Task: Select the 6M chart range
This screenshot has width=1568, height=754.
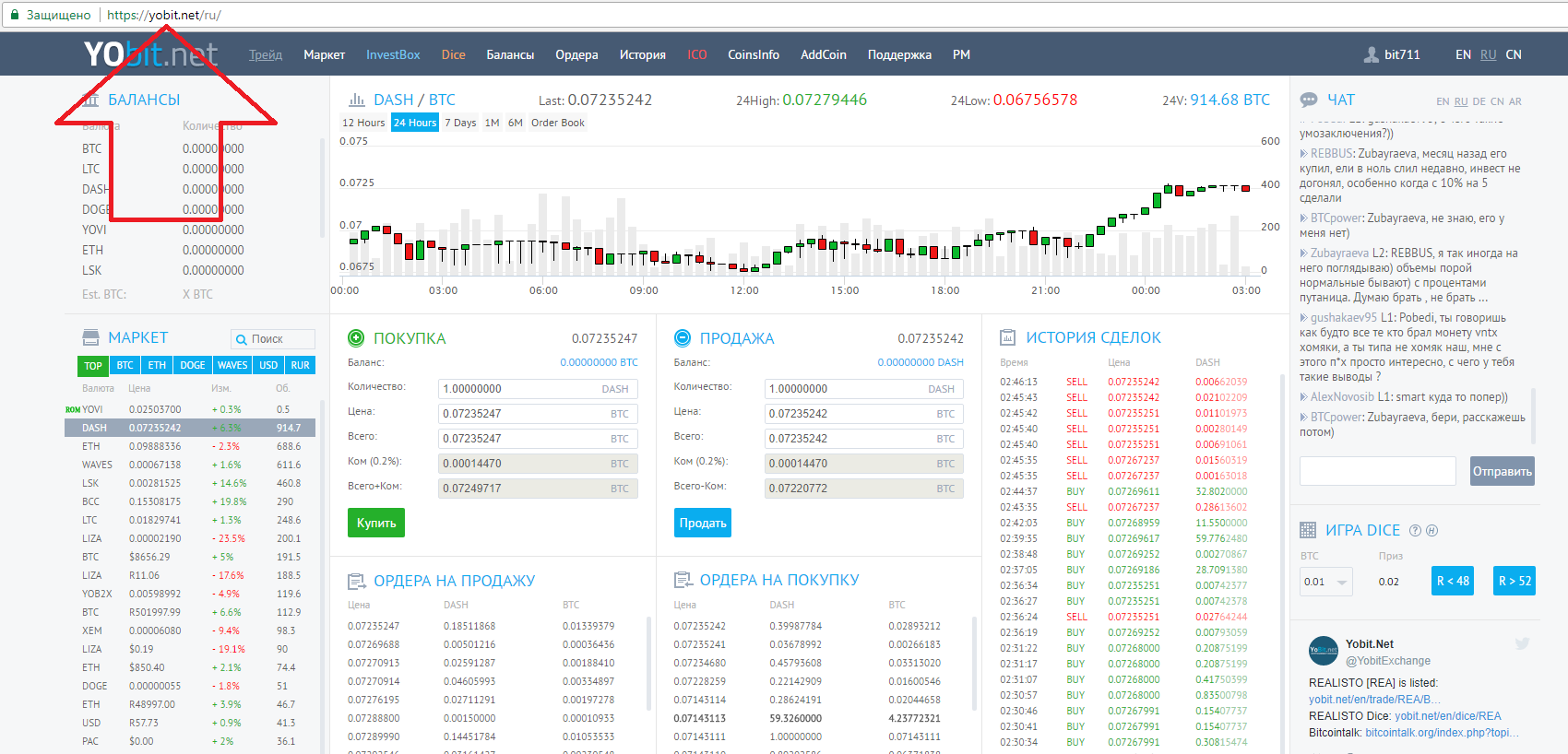Action: [x=515, y=123]
